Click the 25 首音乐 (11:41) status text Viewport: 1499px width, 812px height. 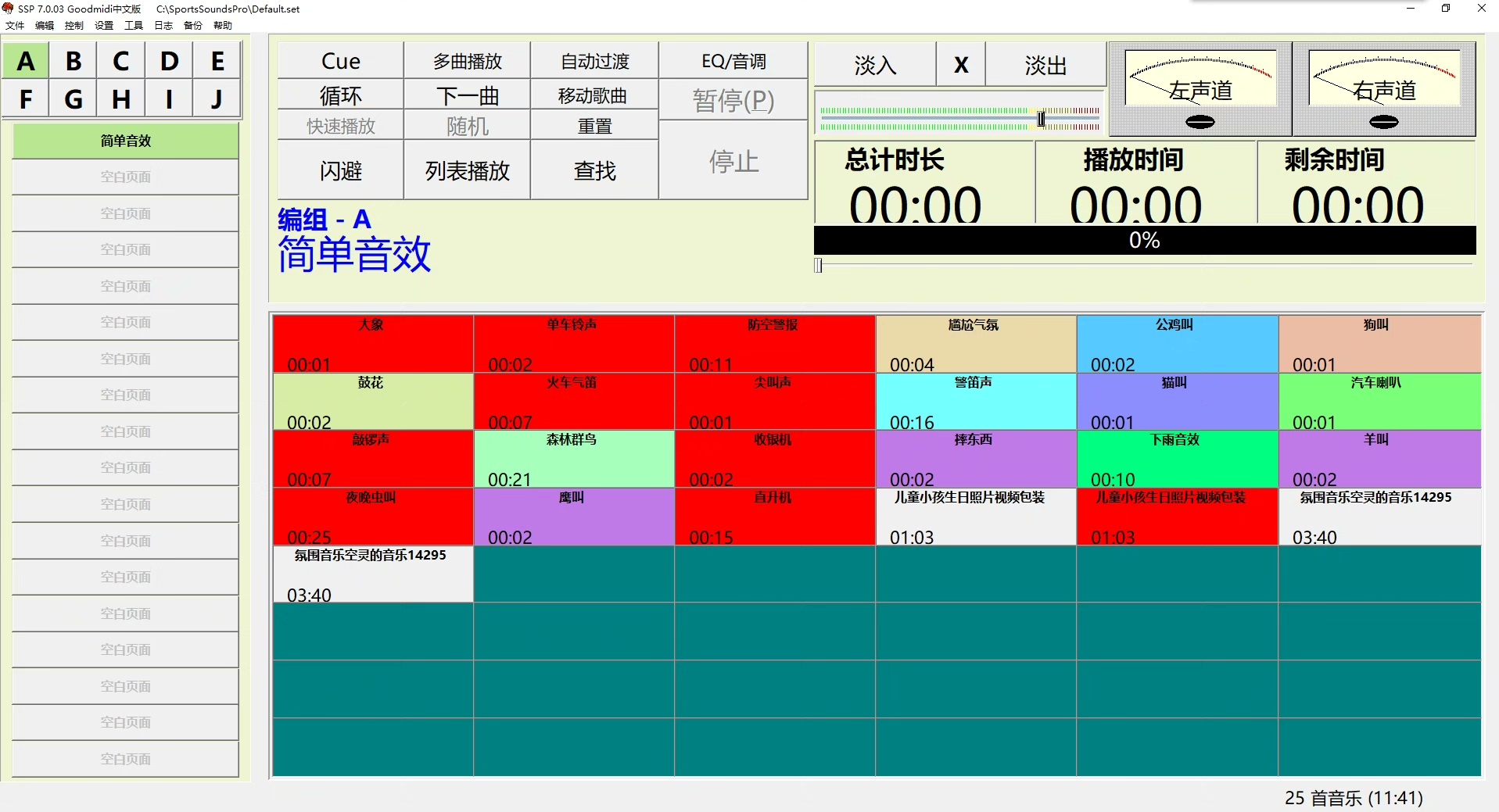[1354, 798]
